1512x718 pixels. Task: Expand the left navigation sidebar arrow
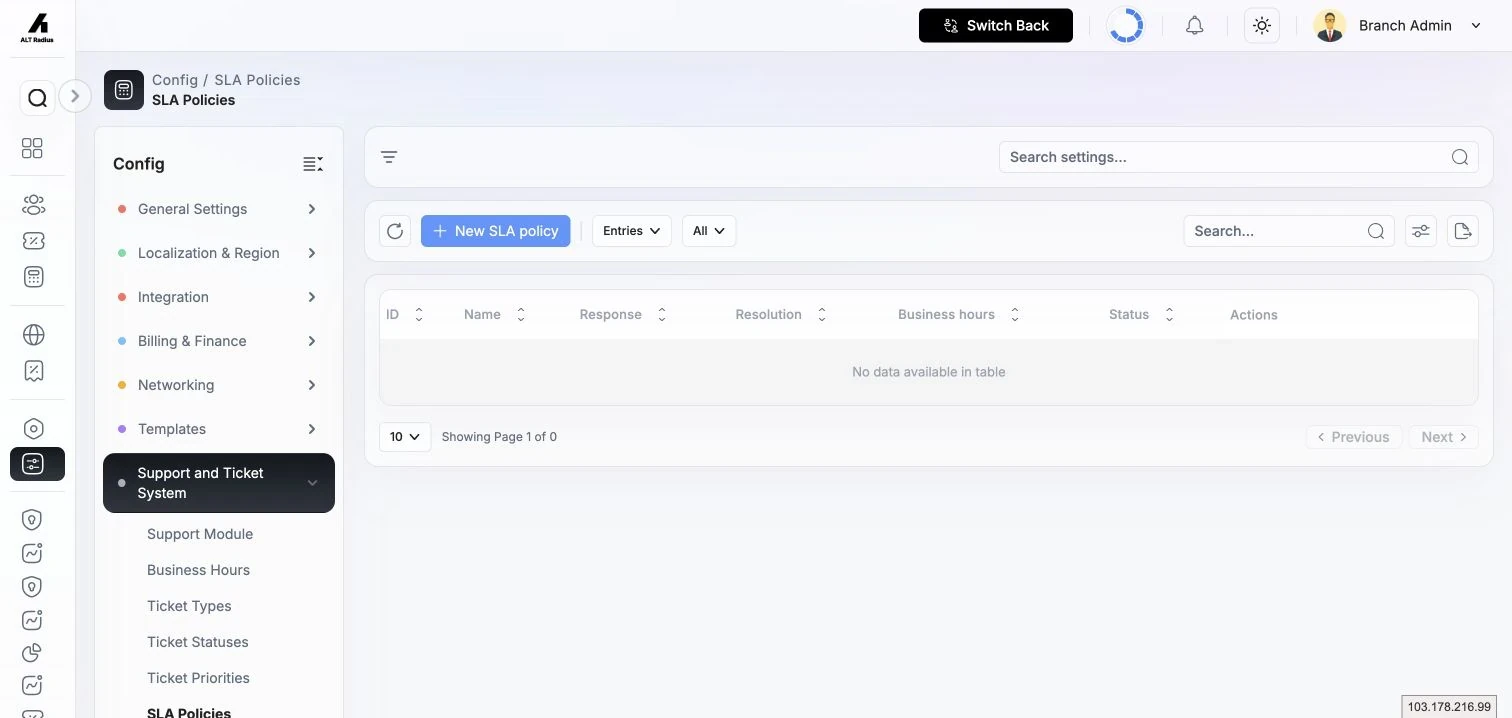point(75,96)
